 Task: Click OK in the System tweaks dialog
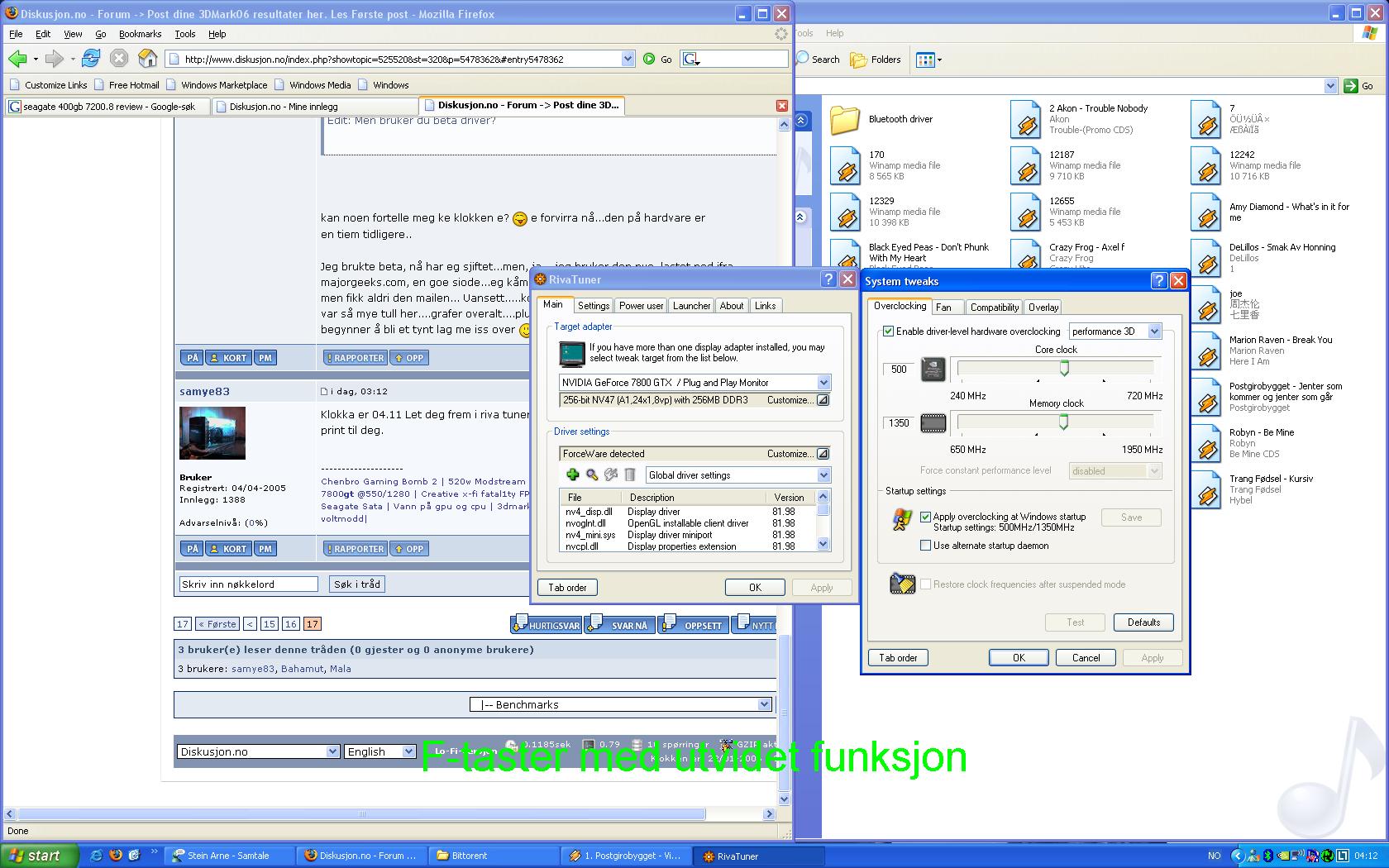point(1019,658)
